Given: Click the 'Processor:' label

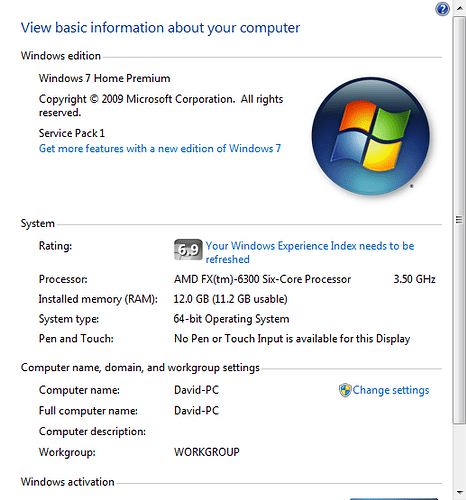Looking at the screenshot, I should [63, 279].
